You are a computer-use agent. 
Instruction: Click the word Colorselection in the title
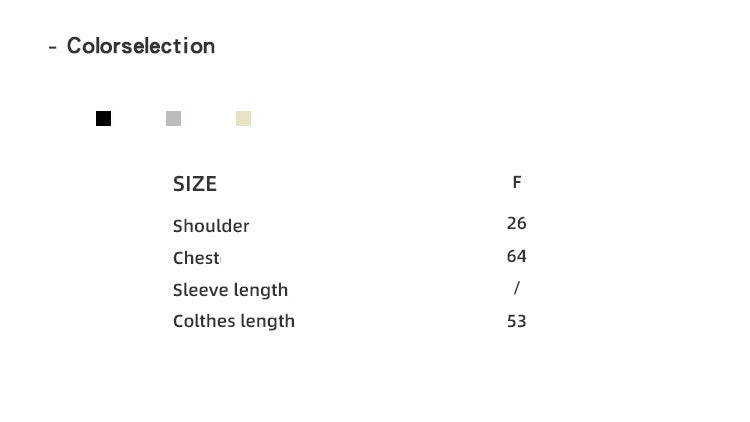140,46
